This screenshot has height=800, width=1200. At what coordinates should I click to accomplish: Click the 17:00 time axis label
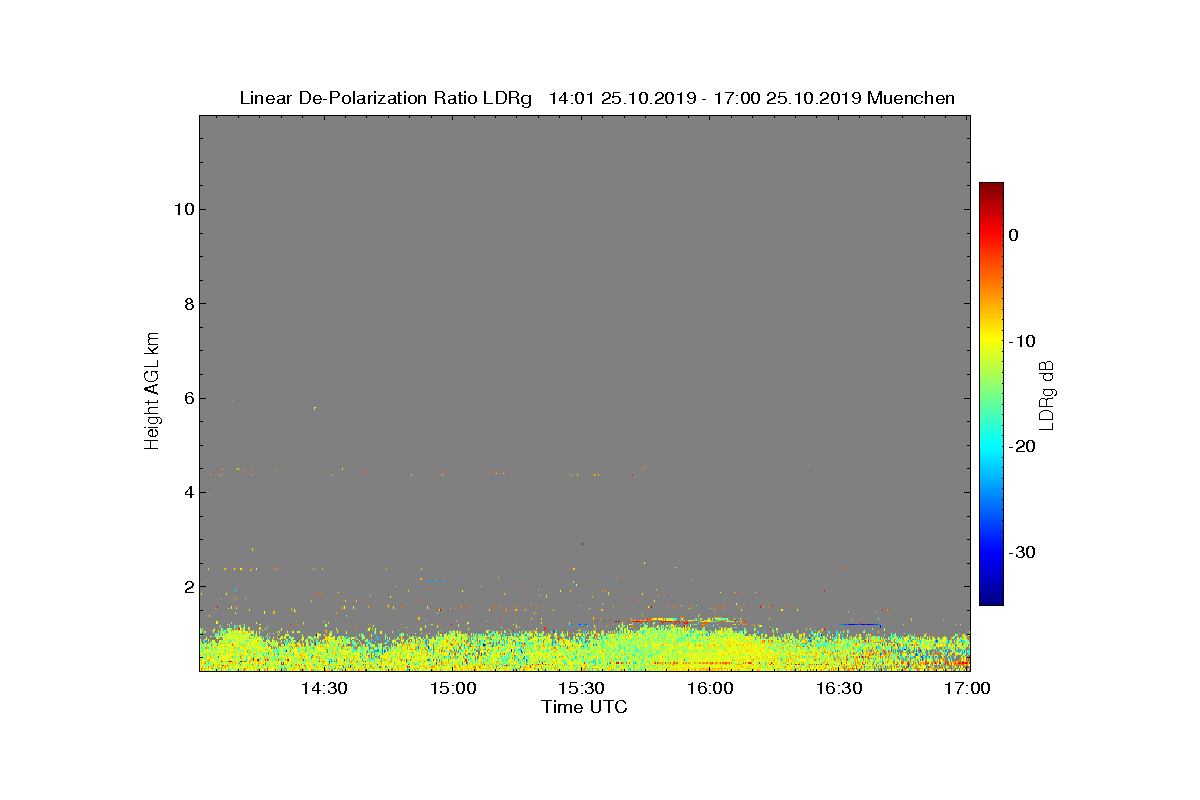point(967,689)
